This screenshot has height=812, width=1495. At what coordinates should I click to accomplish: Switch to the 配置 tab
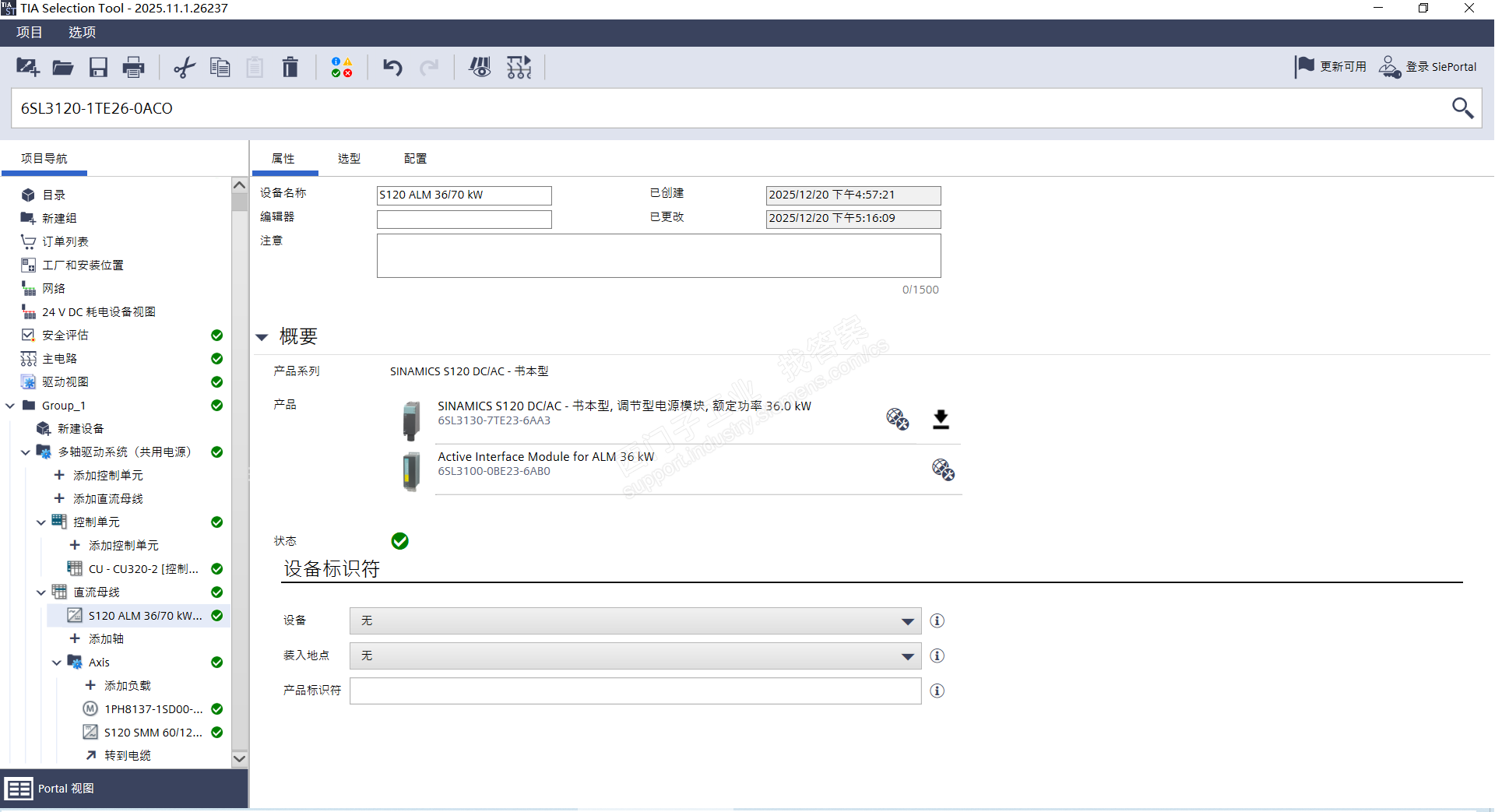pos(415,159)
